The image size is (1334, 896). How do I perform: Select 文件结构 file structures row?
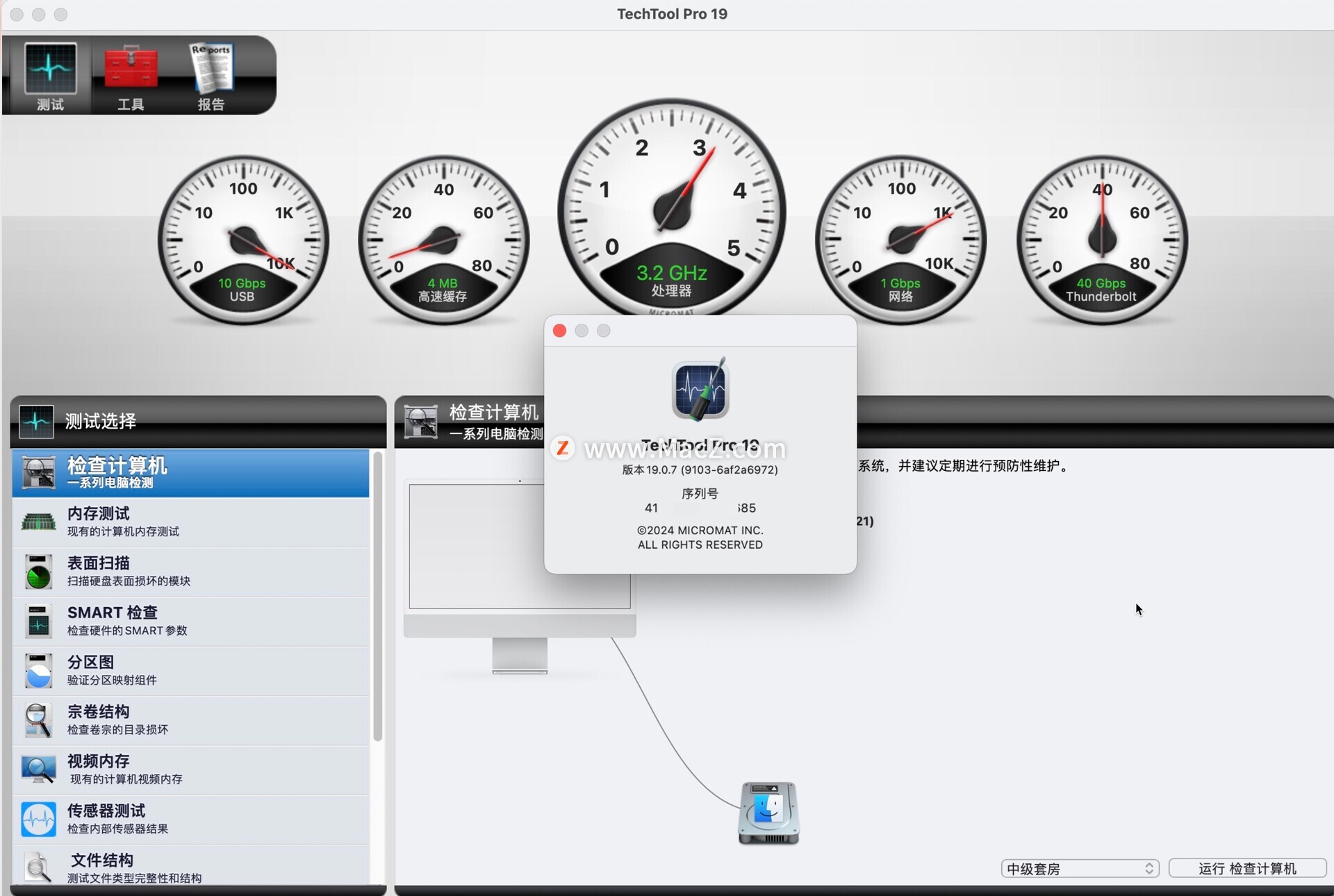pyautogui.click(x=190, y=865)
